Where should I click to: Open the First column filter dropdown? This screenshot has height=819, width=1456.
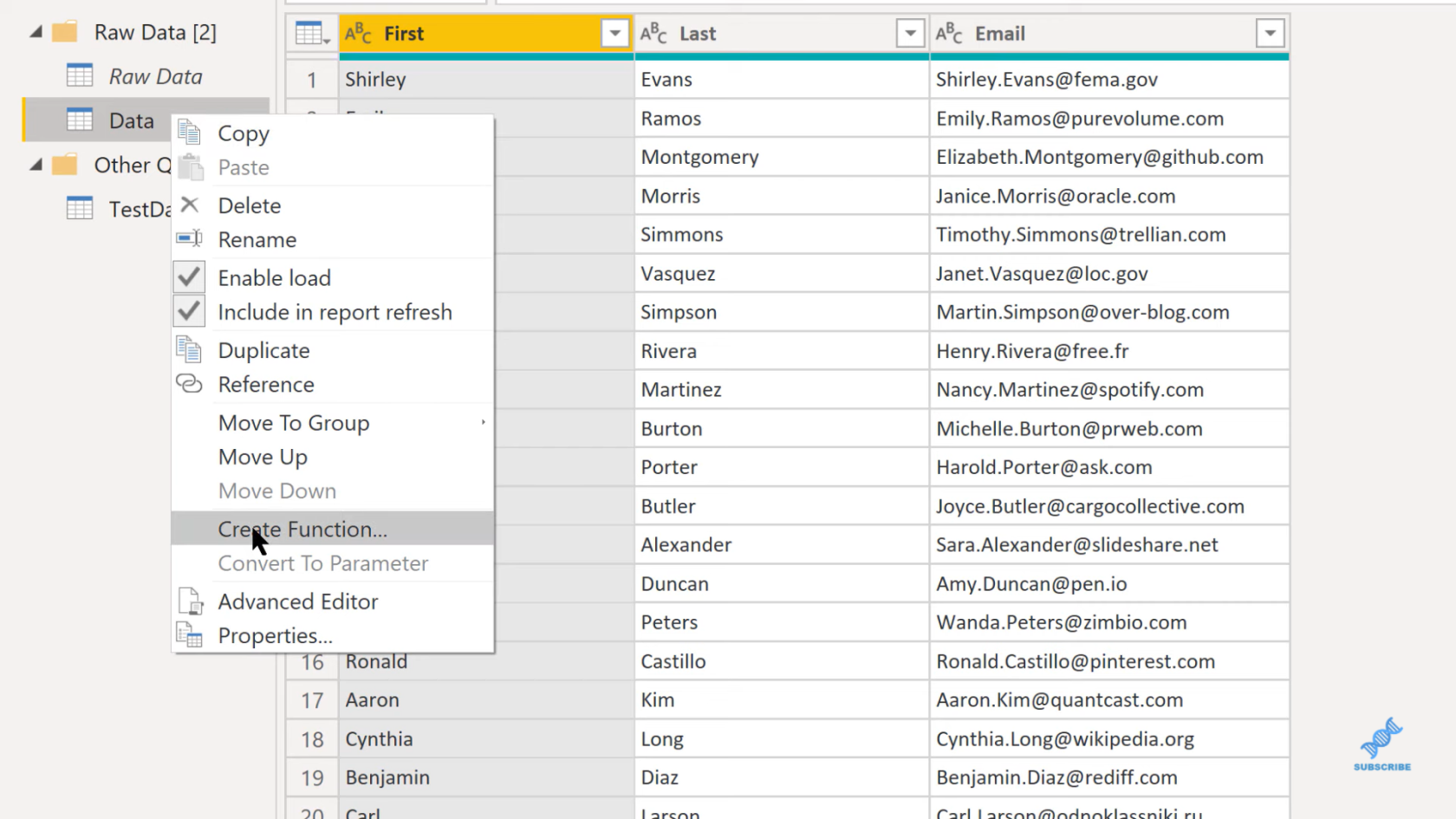(x=614, y=34)
